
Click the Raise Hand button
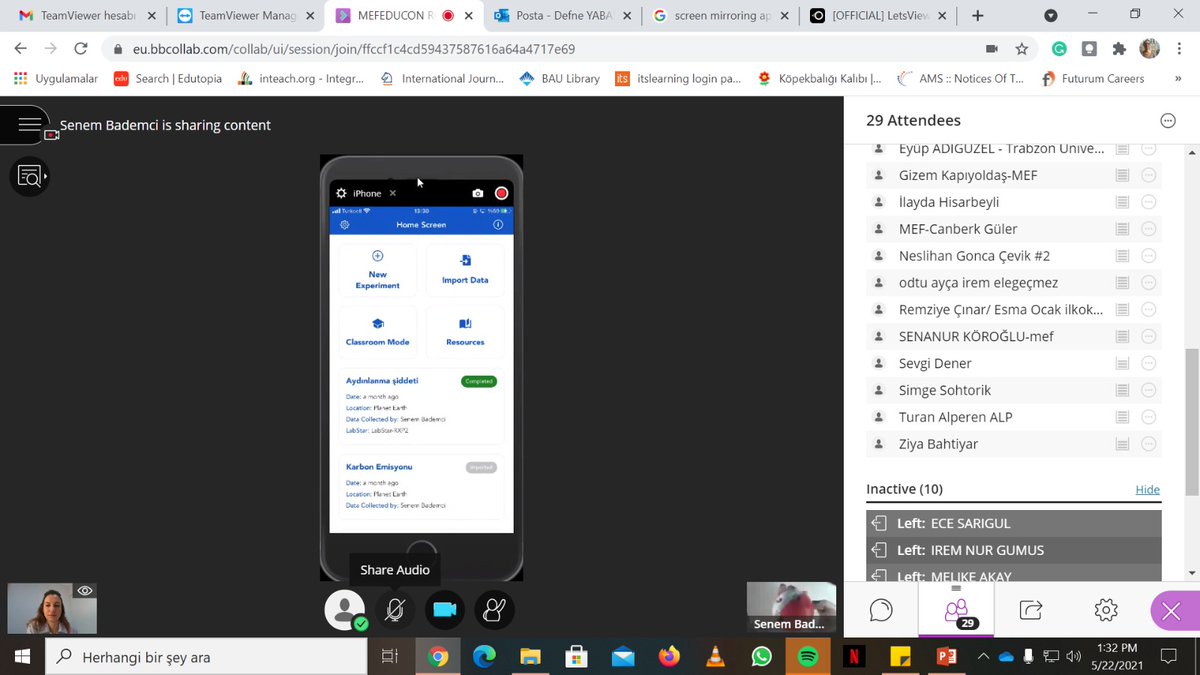(494, 609)
